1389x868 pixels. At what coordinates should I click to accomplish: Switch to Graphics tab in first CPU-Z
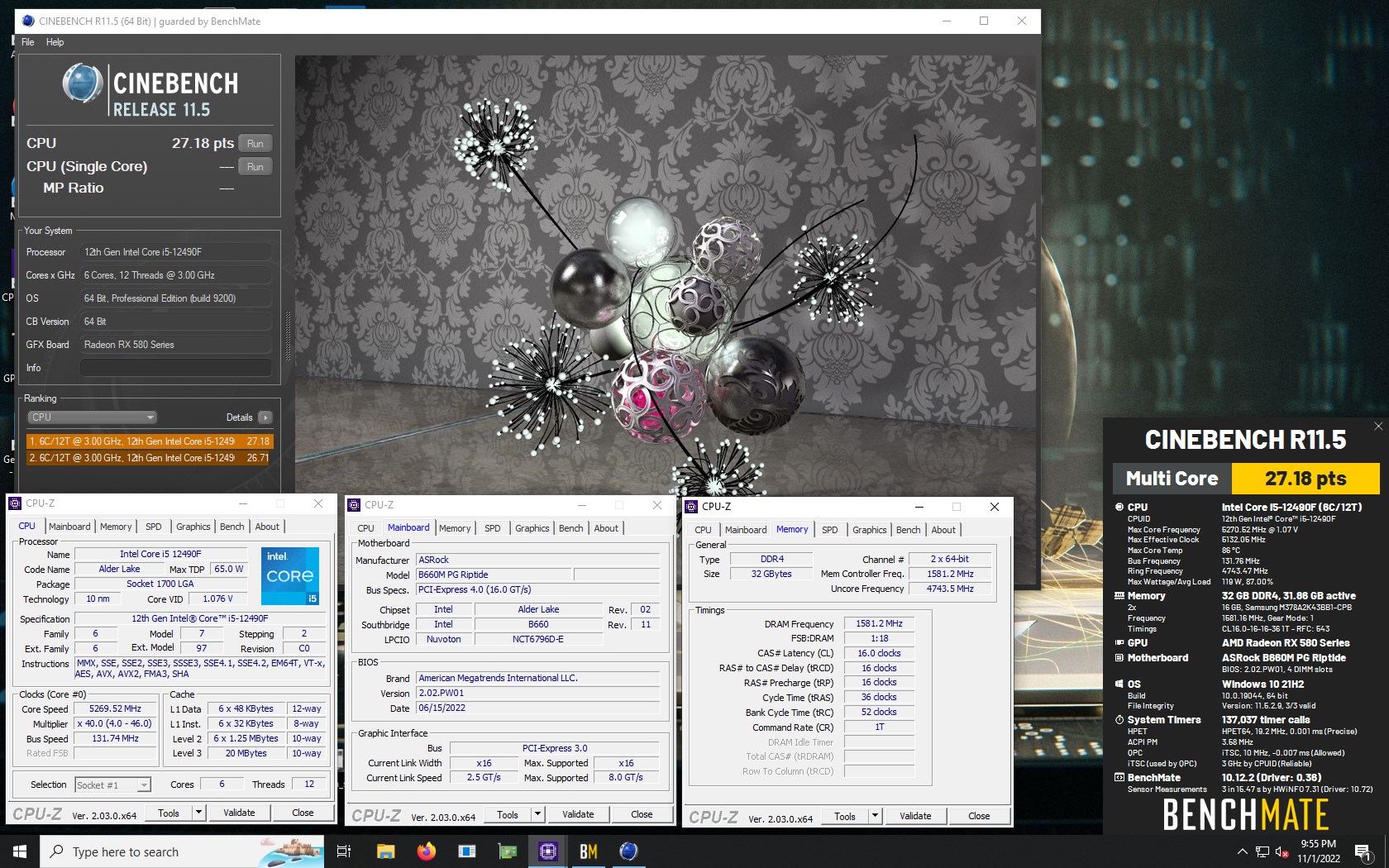193,527
